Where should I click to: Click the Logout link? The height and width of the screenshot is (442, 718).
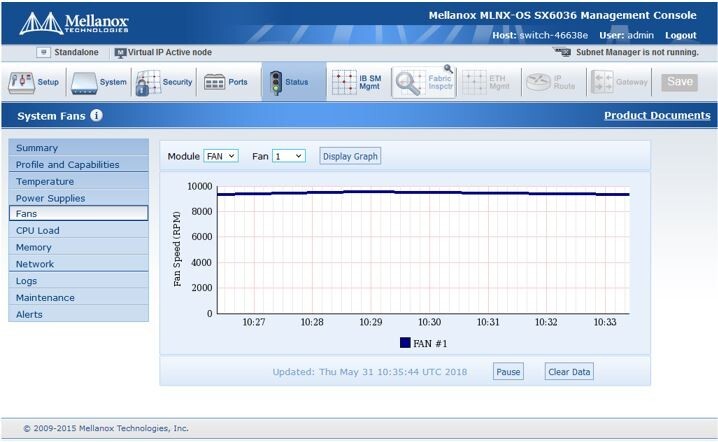[680, 36]
